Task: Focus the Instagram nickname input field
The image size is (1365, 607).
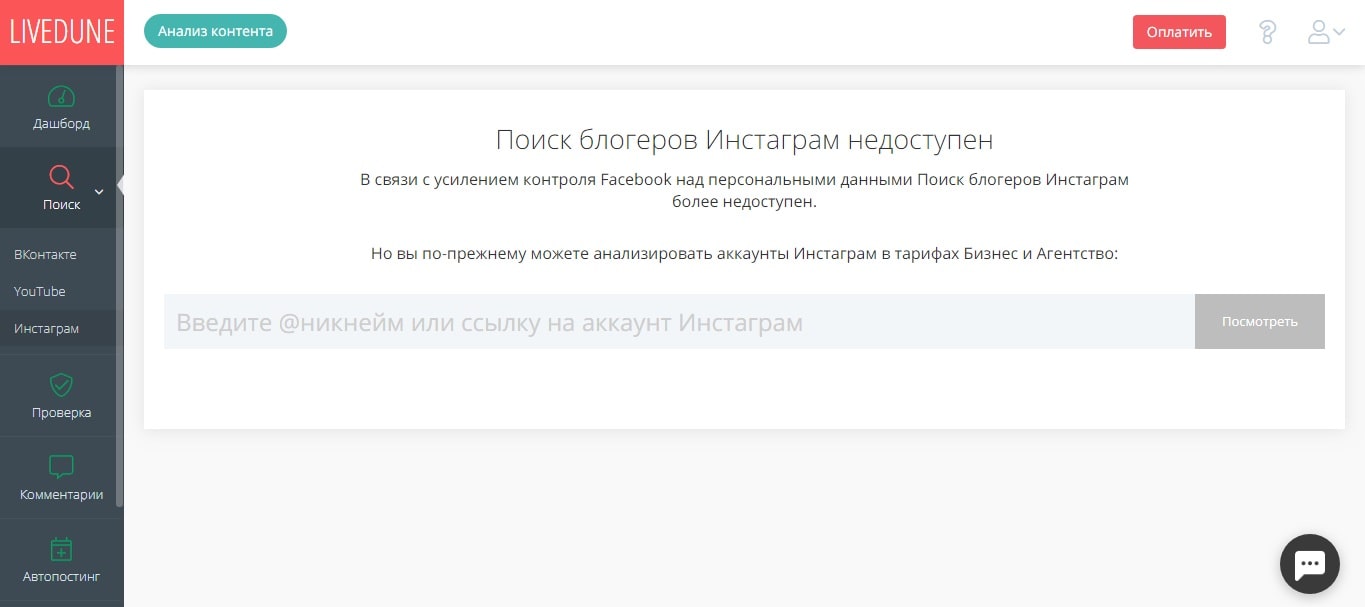Action: tap(679, 321)
